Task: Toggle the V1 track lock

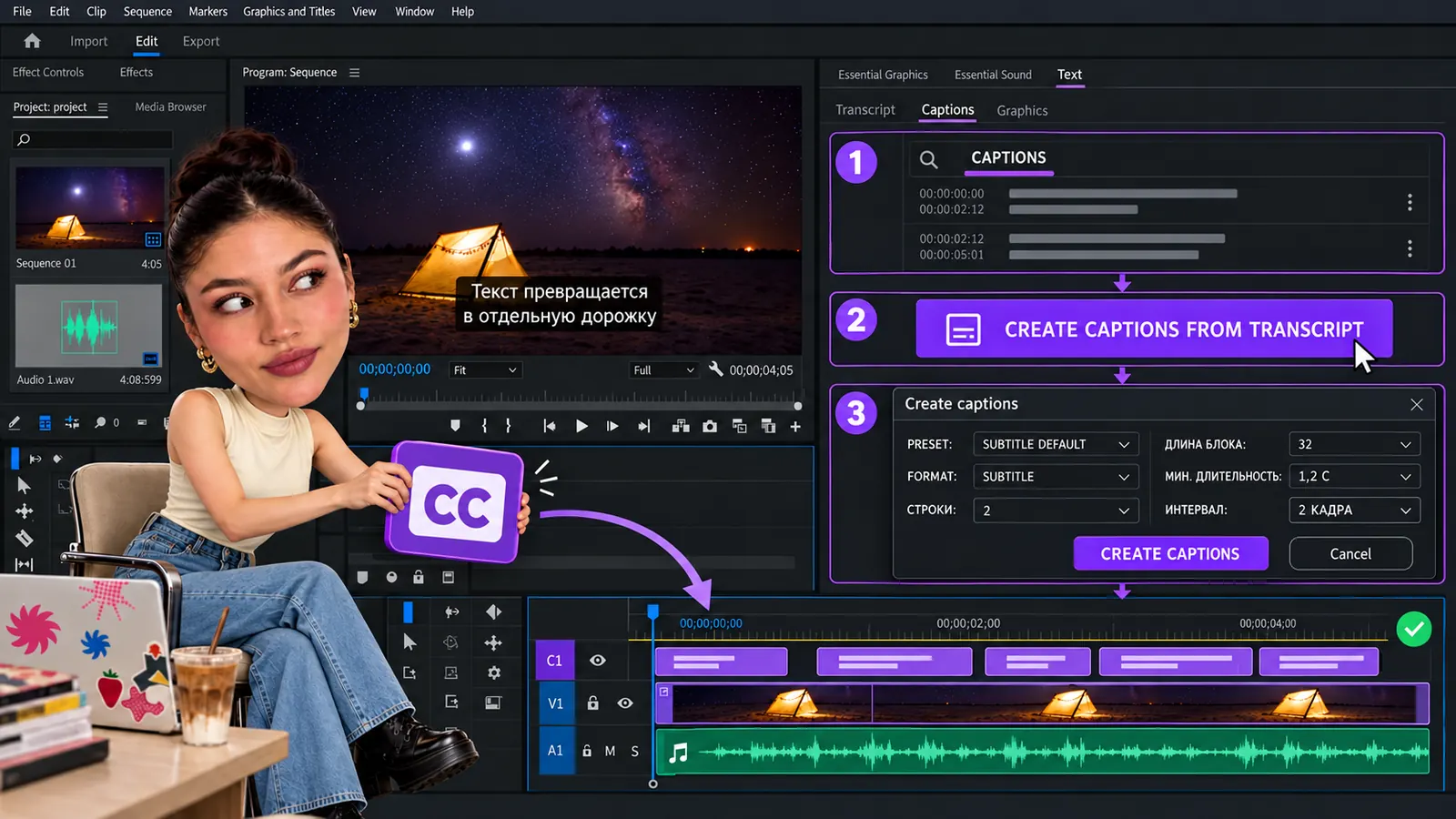Action: [592, 703]
